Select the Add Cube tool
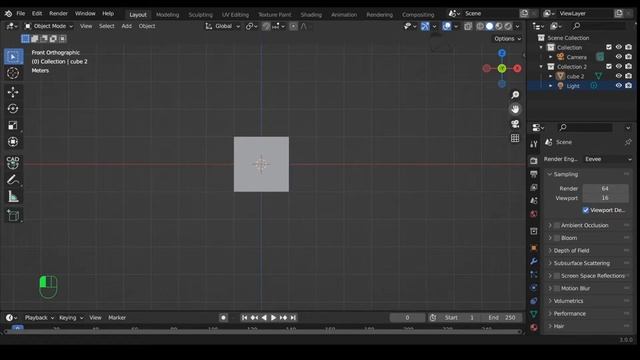Screen dimensions: 640x360 click(13, 215)
